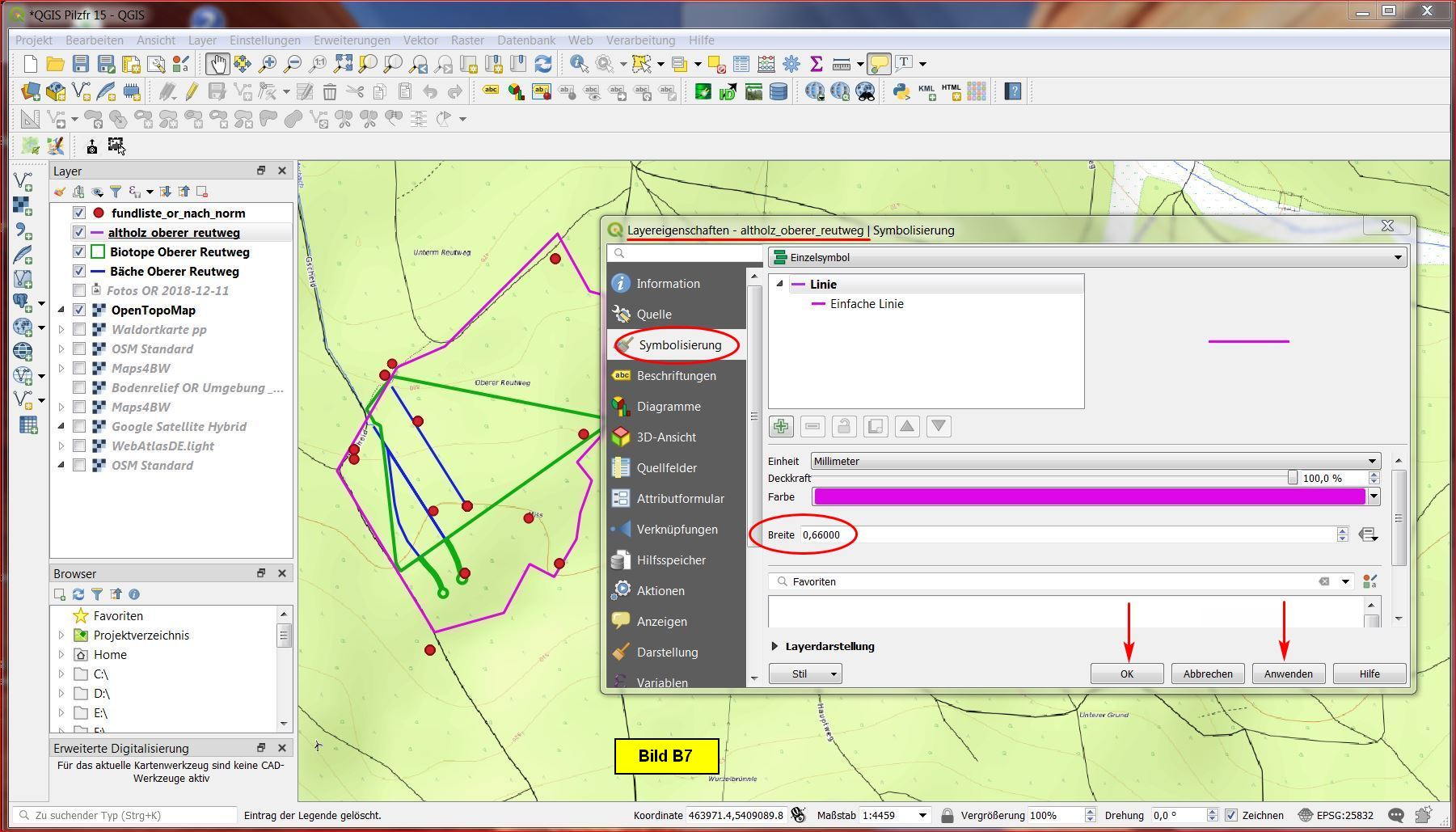This screenshot has width=1456, height=832.
Task: Click the Refresh map icon
Action: tap(543, 64)
